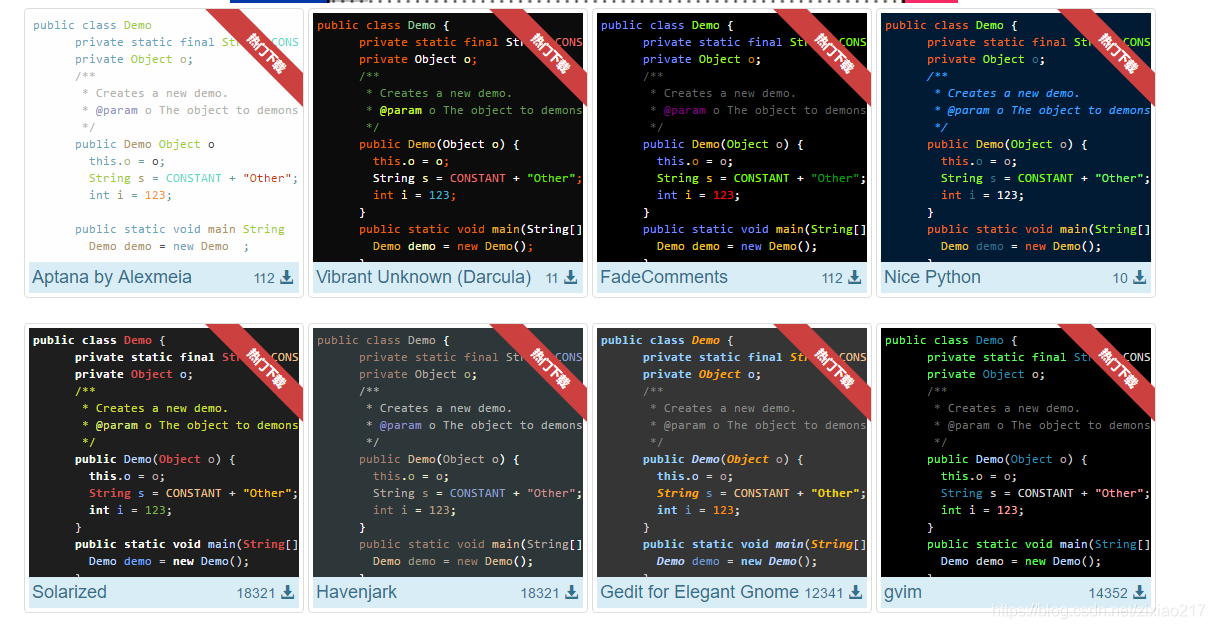This screenshot has height=629, width=1215.
Task: Click the download count 112 of Aptana by Alexmeia
Action: tap(264, 278)
